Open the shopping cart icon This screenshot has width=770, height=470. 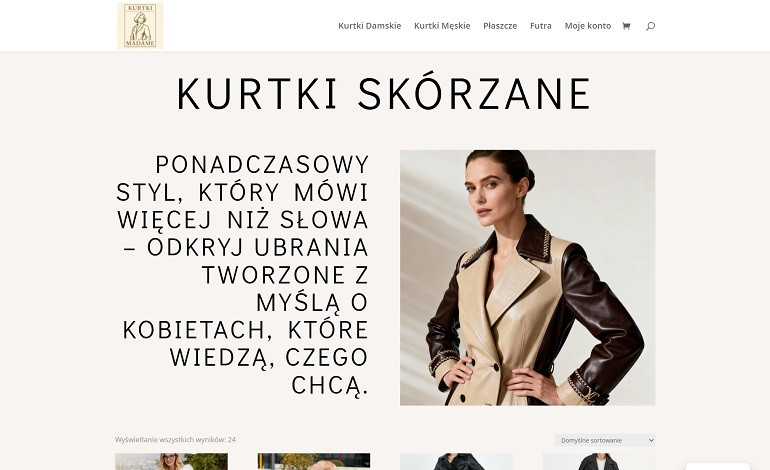(x=626, y=26)
